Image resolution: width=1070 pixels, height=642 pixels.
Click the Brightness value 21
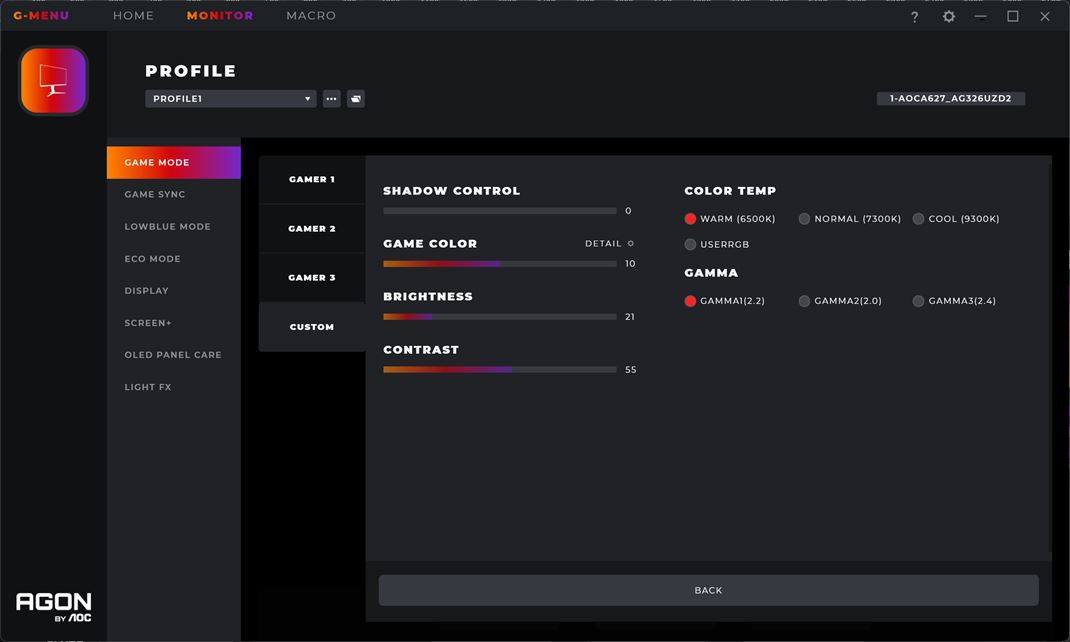tap(630, 317)
